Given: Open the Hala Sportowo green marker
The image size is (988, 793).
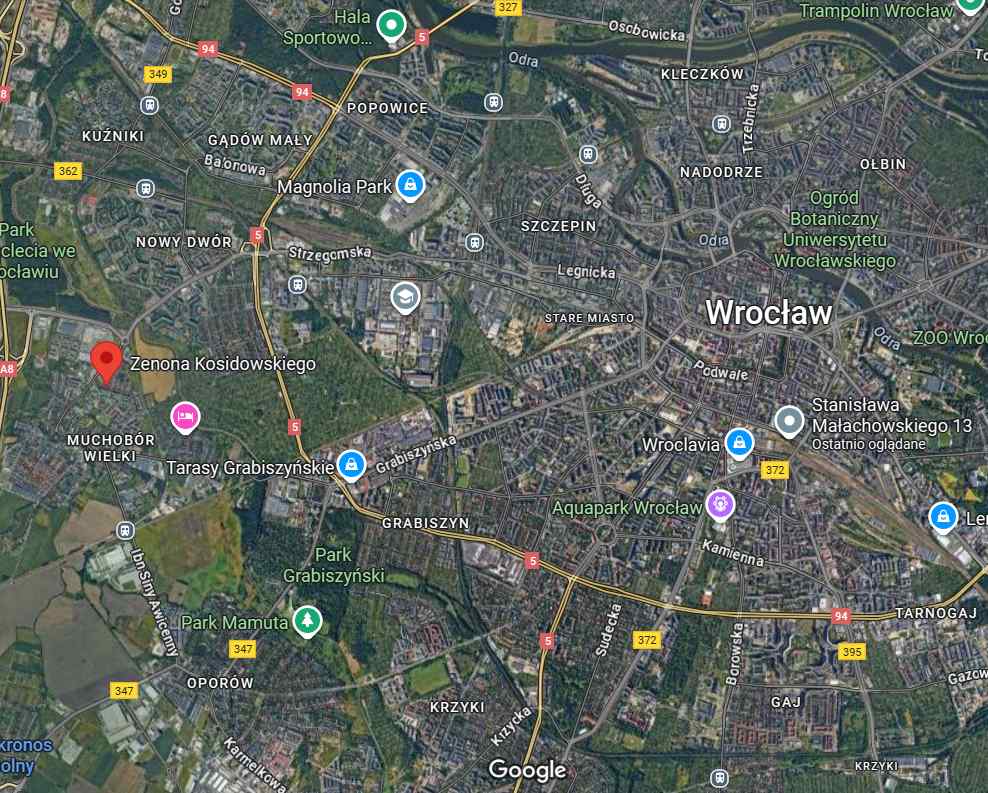Looking at the screenshot, I should (x=391, y=26).
